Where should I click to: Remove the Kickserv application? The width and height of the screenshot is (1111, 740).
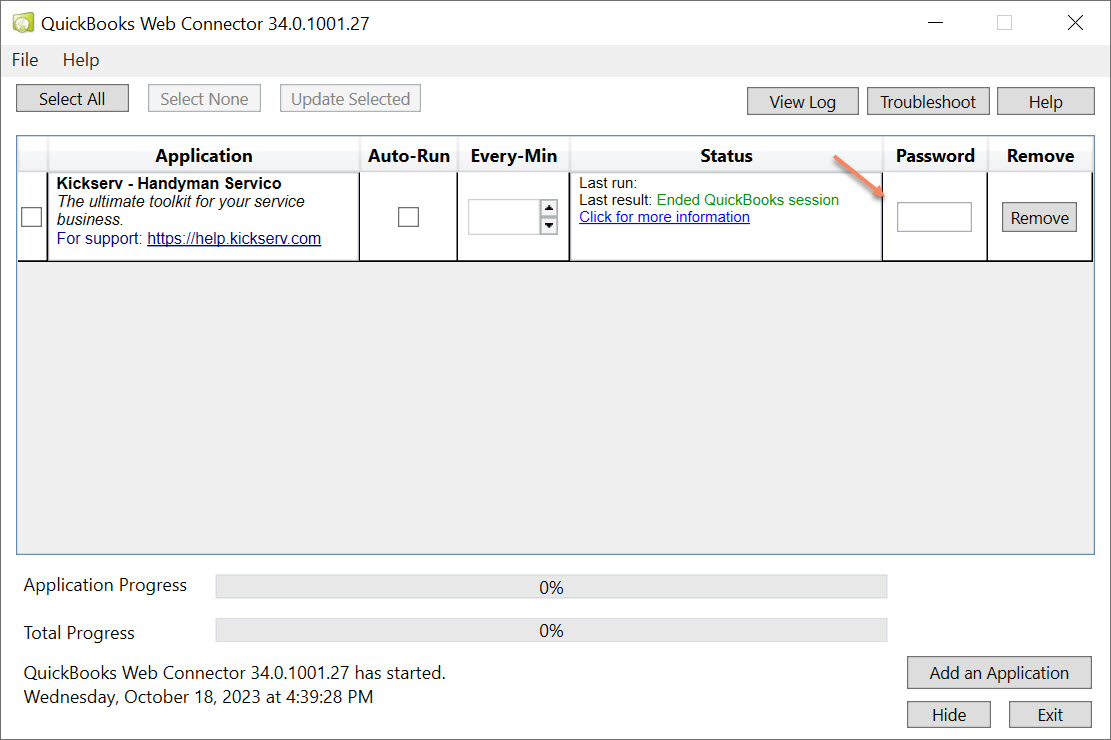click(x=1039, y=218)
